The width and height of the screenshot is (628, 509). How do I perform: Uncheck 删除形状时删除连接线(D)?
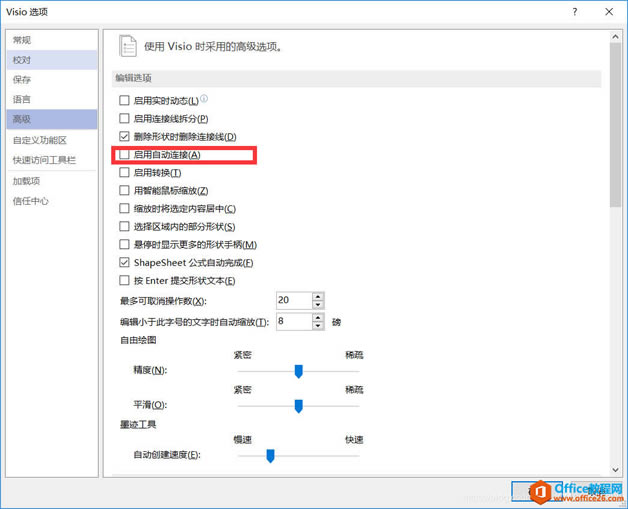point(124,137)
